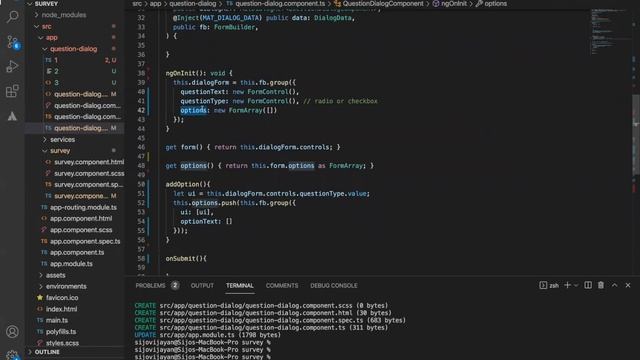Screen dimensions: 640x360
Task: Expand the node_modules folder
Action: (x=63, y=15)
